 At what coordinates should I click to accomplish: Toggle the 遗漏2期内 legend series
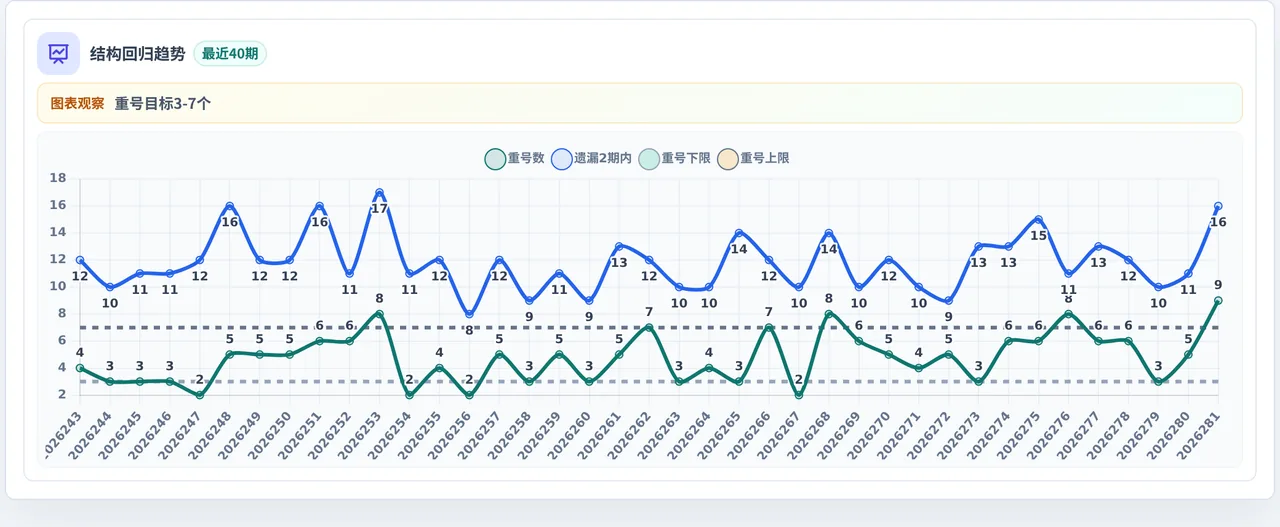coord(592,158)
